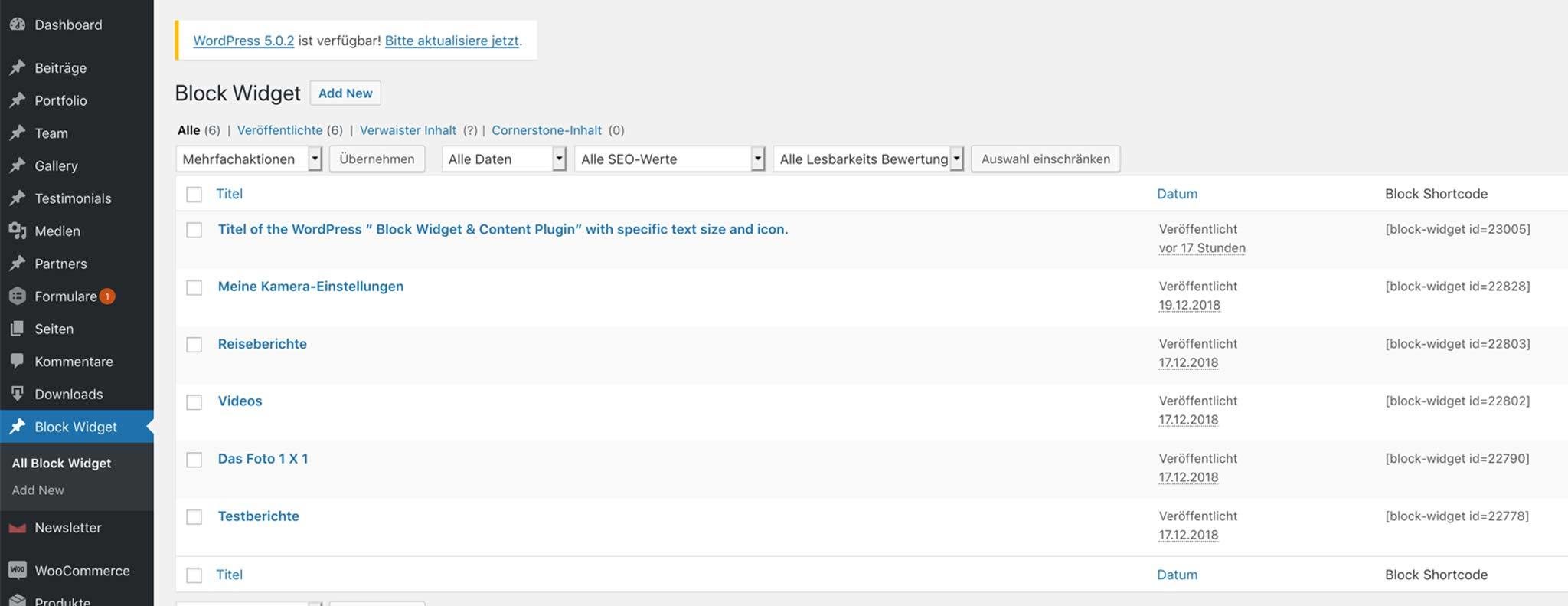The height and width of the screenshot is (606, 1568).
Task: Click the Medien media icon
Action: pos(18,231)
